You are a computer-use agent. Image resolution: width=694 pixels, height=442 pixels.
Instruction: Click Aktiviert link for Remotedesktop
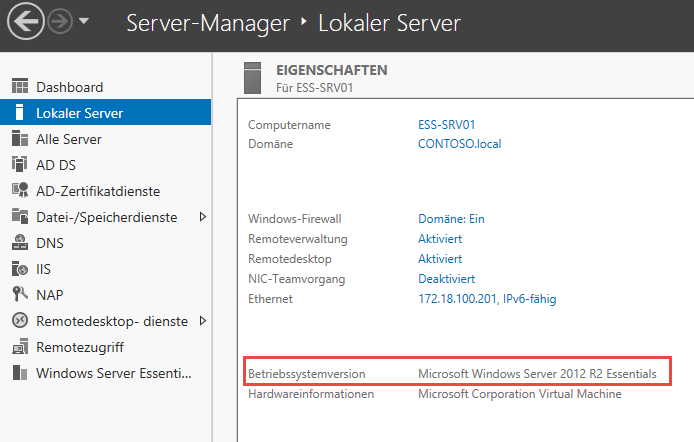(440, 259)
